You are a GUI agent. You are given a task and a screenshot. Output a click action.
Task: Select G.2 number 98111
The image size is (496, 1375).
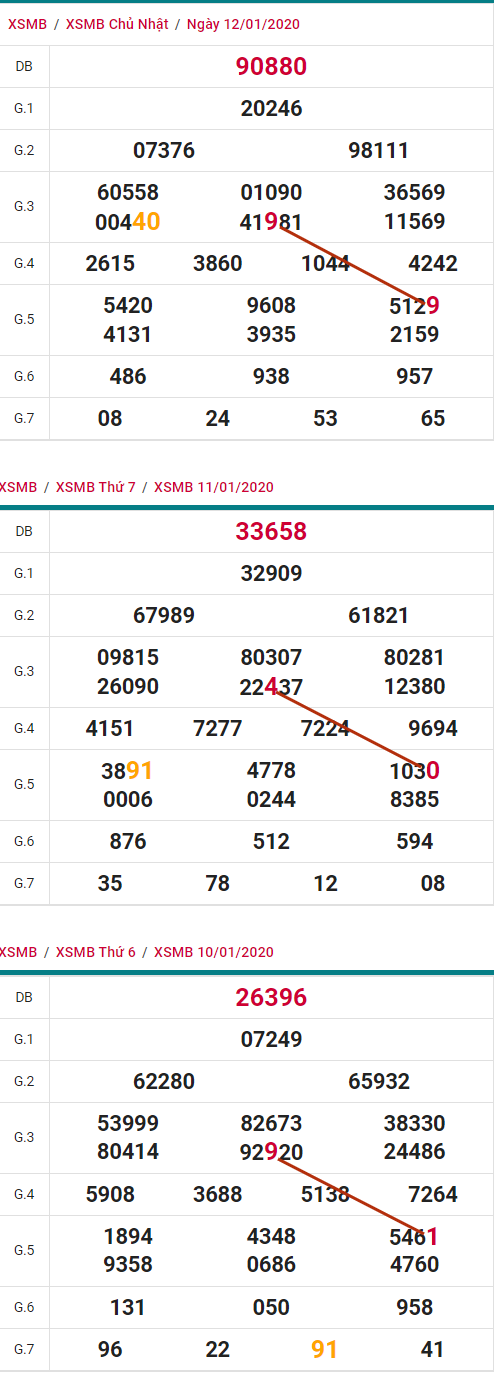[x=379, y=151]
